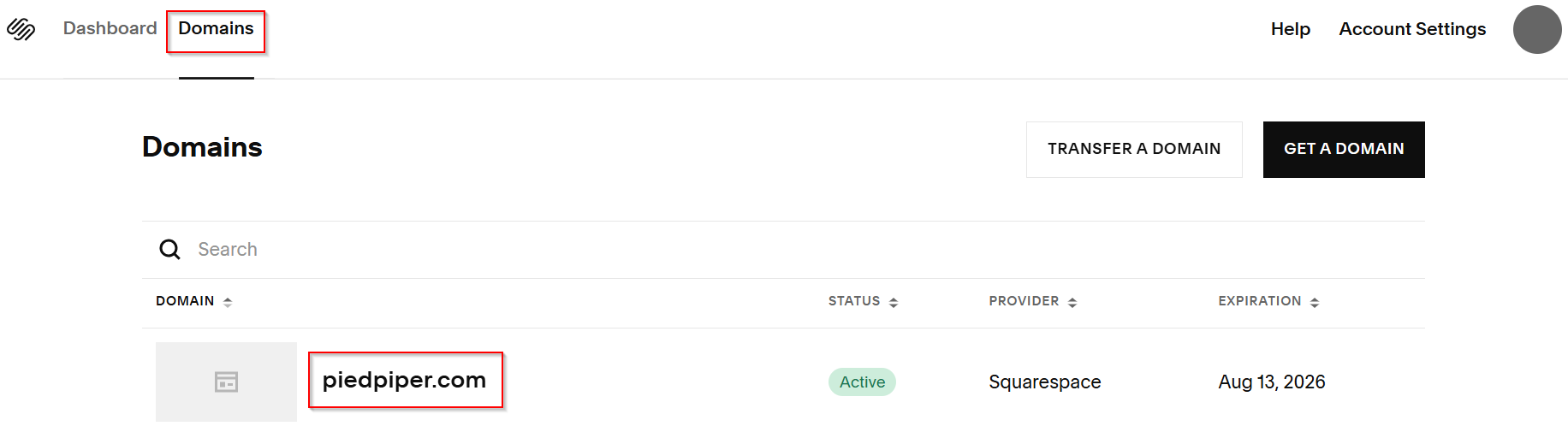Focus the domain Search field
The image size is (1568, 432).
[x=514, y=249]
